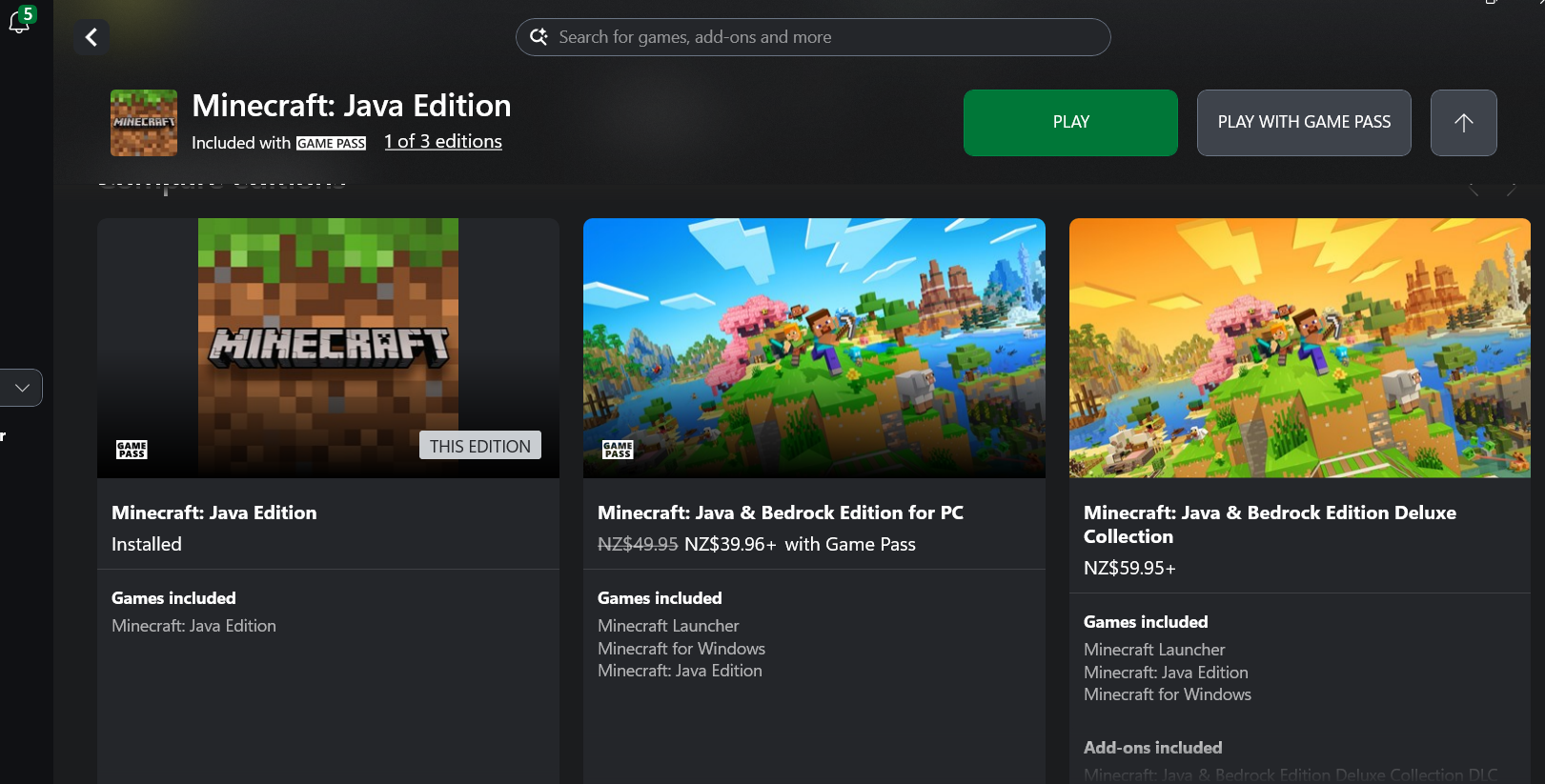Viewport: 1545px width, 784px height.
Task: Click the 'Included with' text under the title
Action: coord(241,143)
